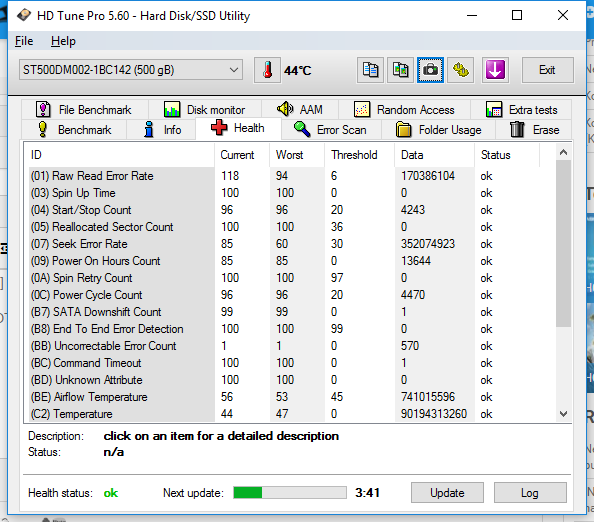Click the 3:41 countdown timer
Image resolution: width=594 pixels, height=522 pixels.
367,492
